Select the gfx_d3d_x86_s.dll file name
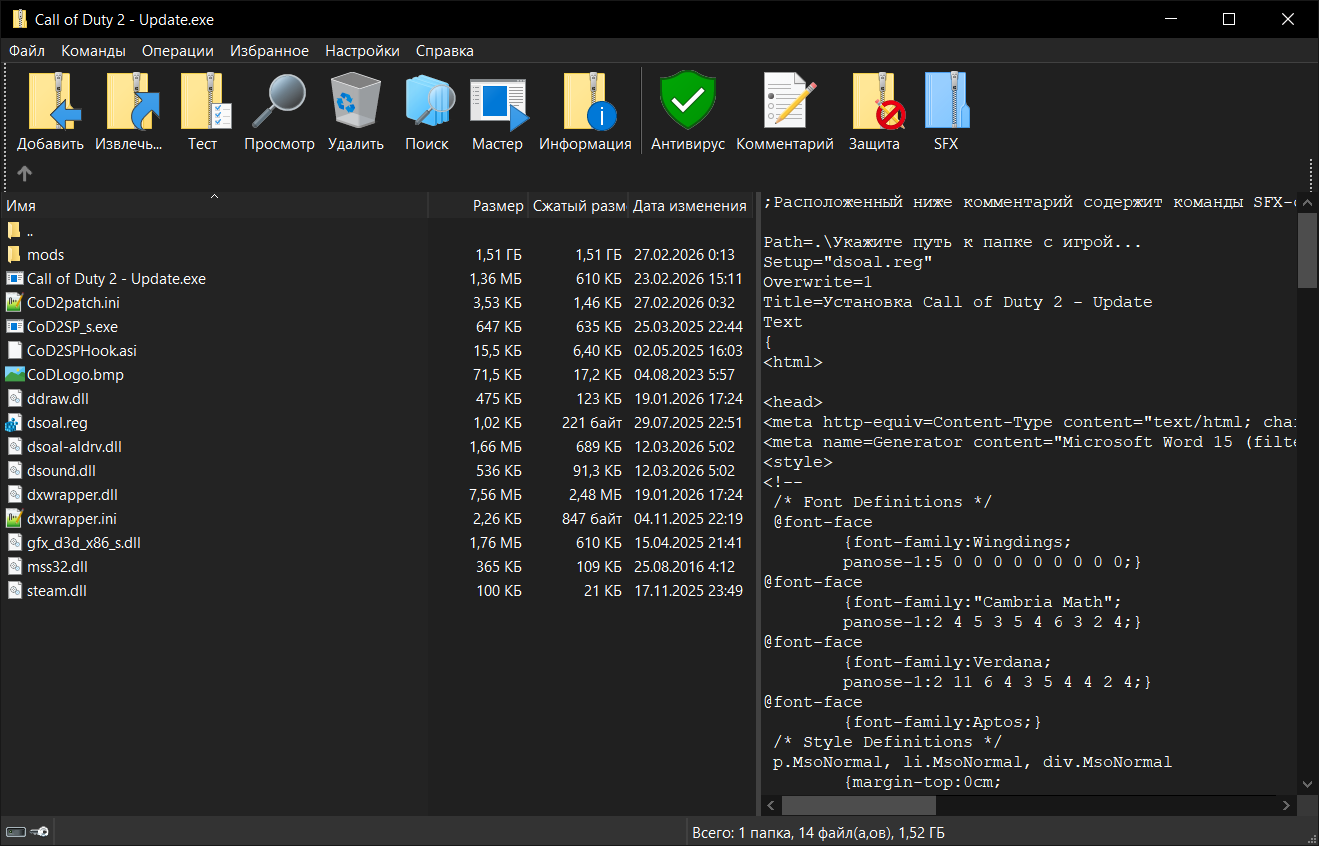Image resolution: width=1319 pixels, height=846 pixels. (x=84, y=543)
